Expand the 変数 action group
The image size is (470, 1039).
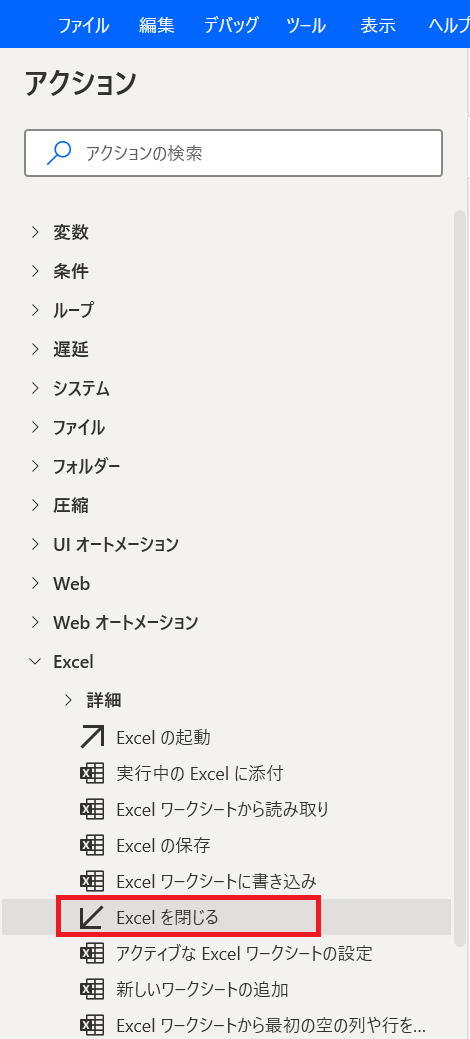(35, 233)
